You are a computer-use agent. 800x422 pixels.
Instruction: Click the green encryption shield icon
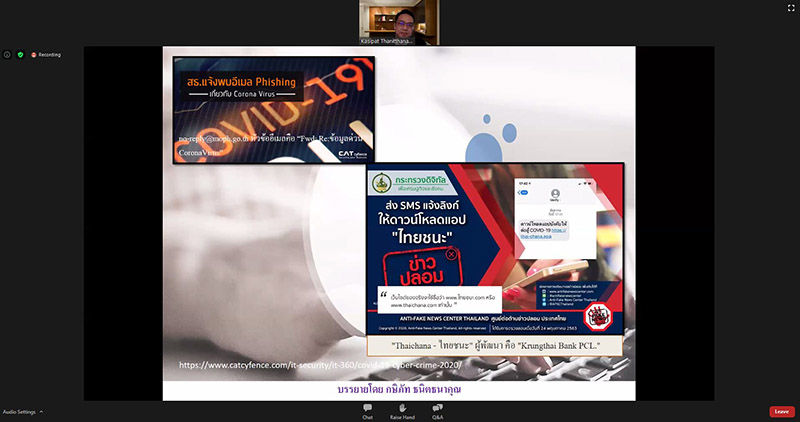pyautogui.click(x=20, y=54)
